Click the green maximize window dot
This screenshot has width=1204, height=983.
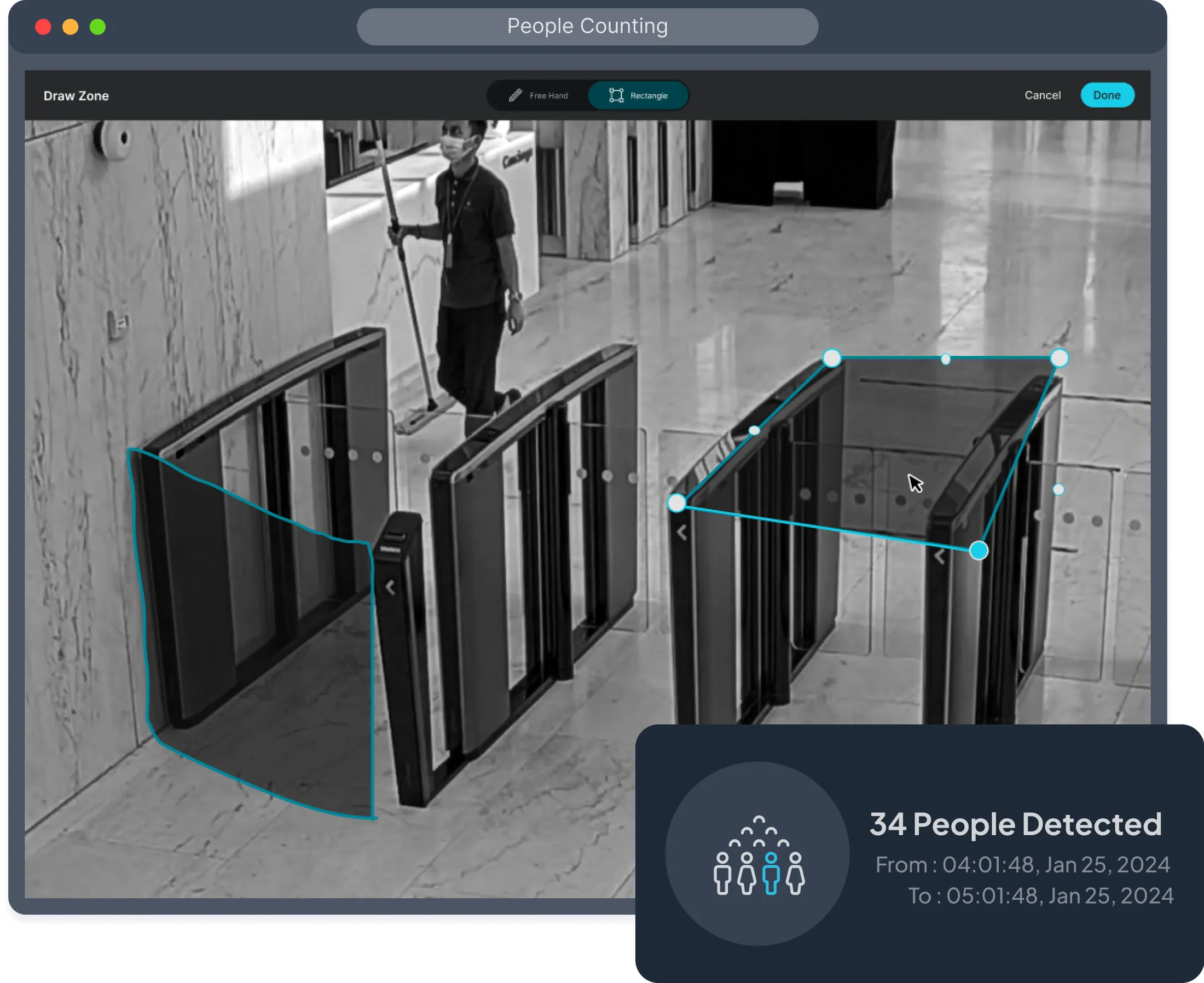(97, 27)
